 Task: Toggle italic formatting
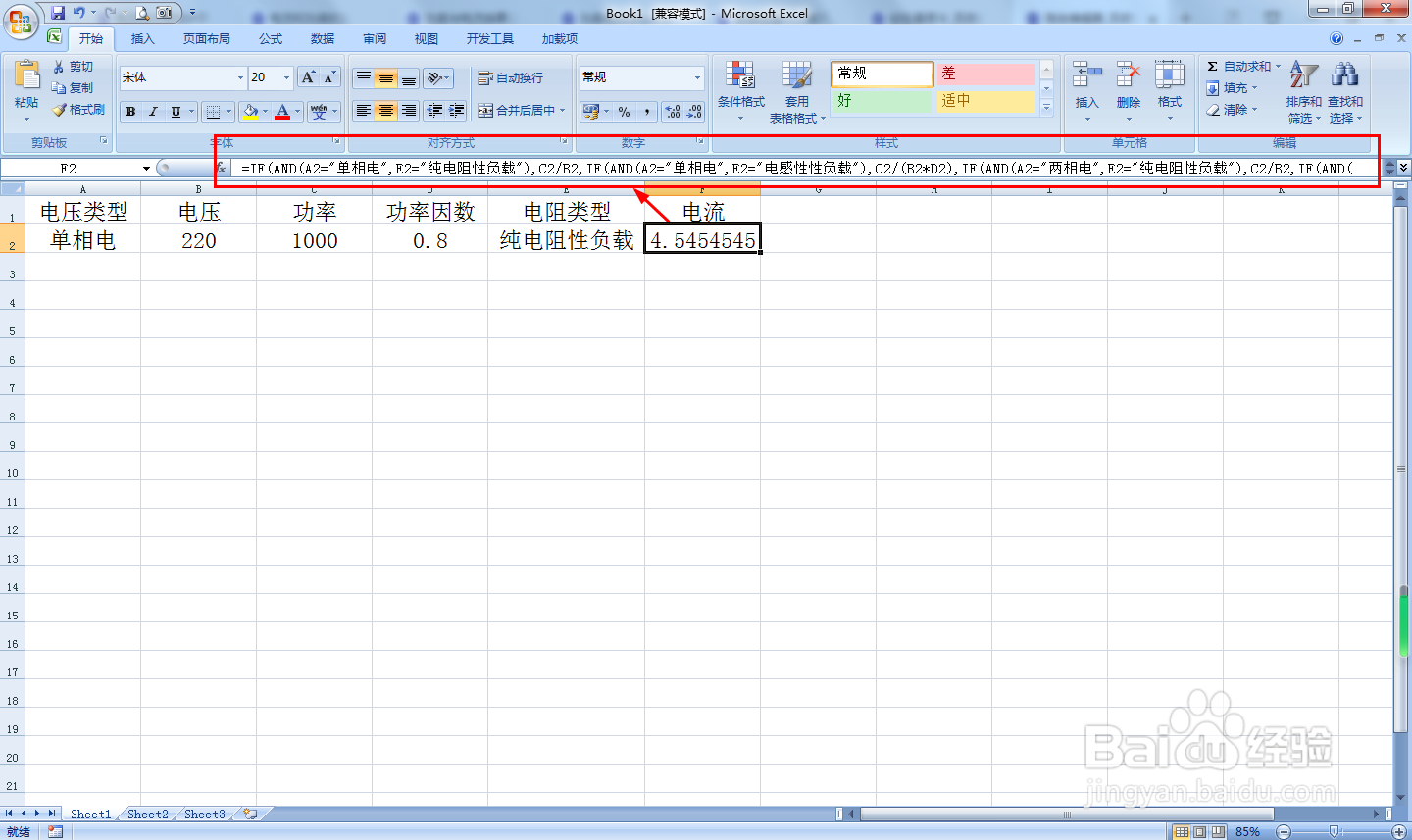(x=153, y=112)
